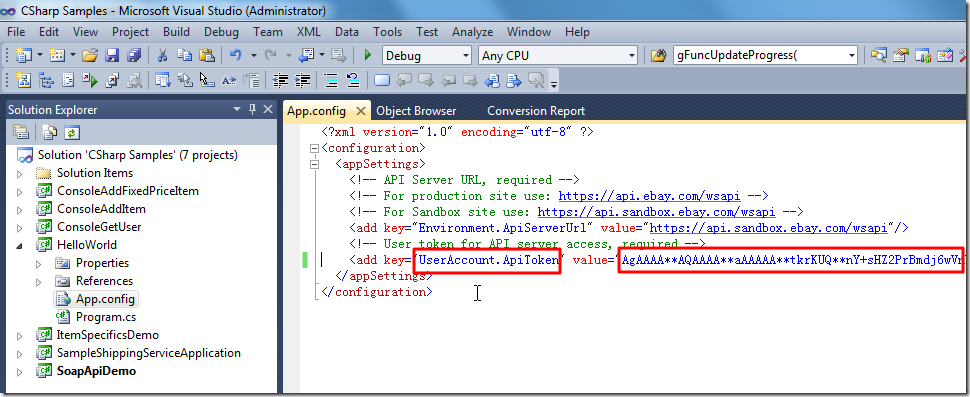970x397 pixels.
Task: Open the File menu
Action: point(16,32)
